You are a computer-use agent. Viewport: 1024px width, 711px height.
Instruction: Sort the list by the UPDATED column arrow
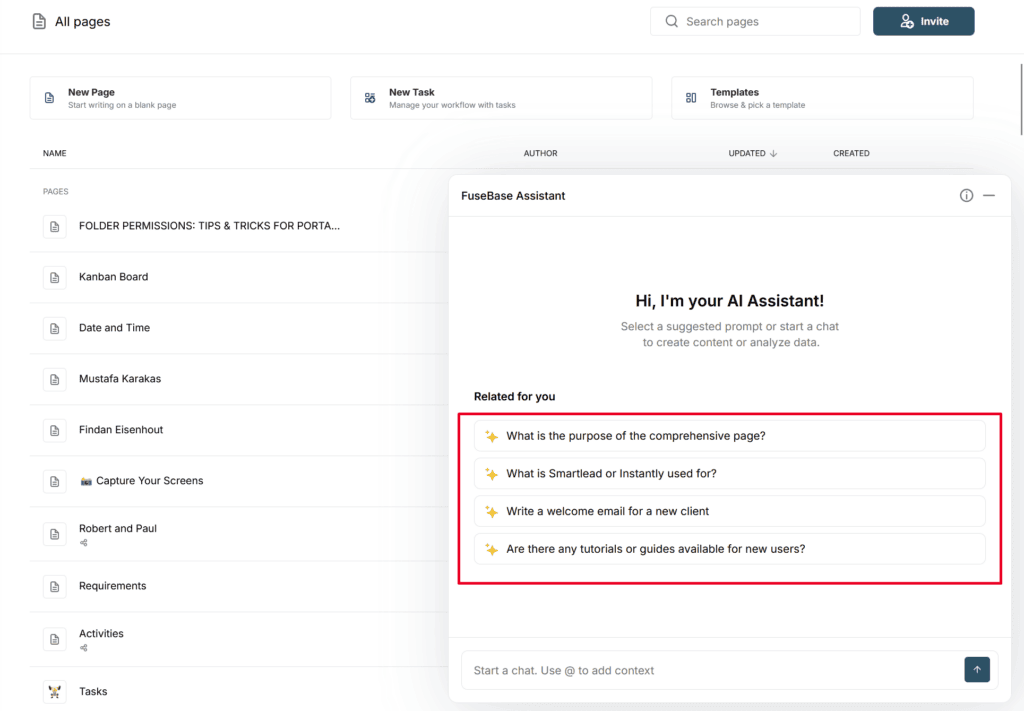click(773, 153)
